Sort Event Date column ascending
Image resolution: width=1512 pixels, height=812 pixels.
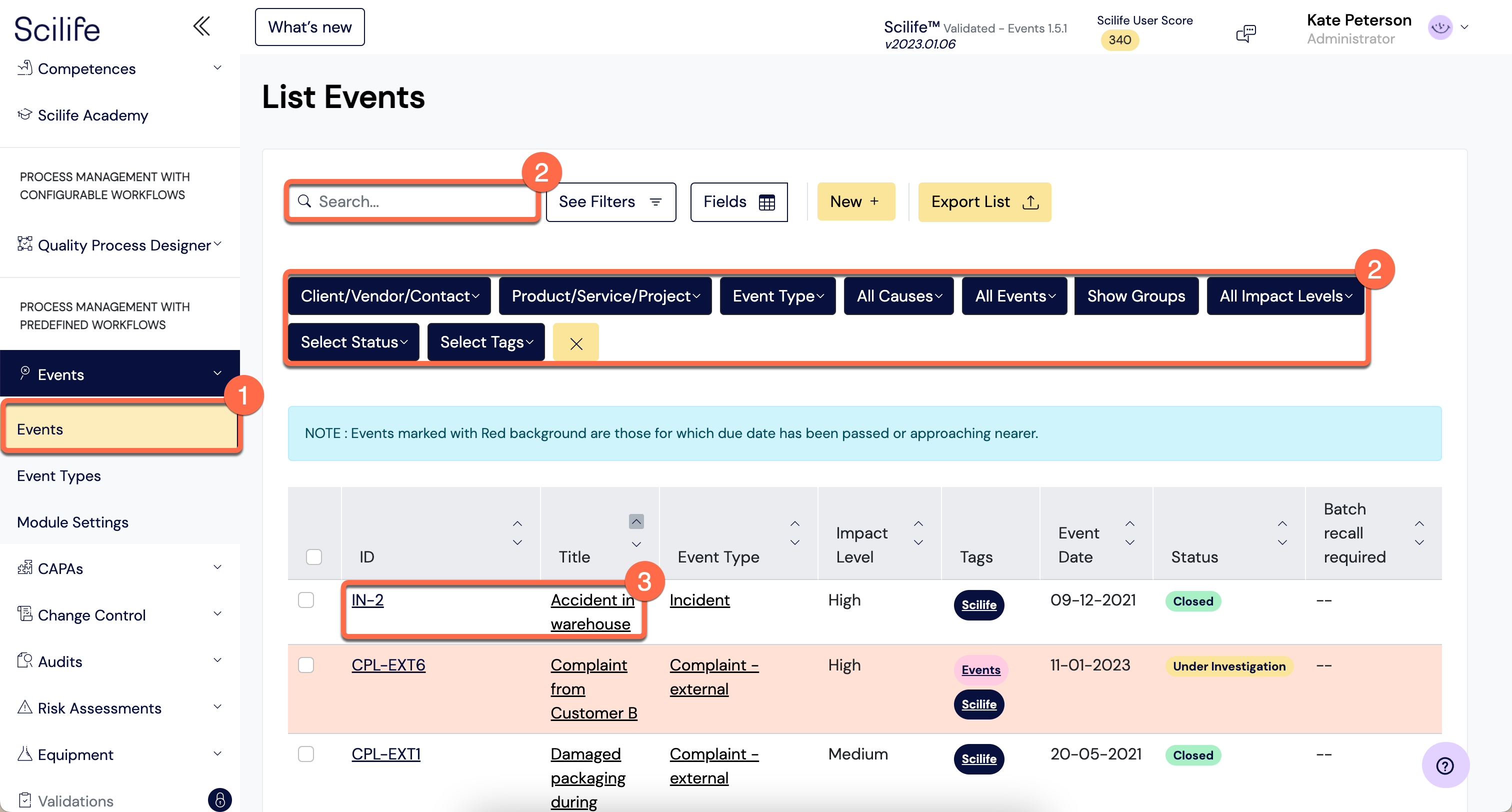click(x=1130, y=523)
